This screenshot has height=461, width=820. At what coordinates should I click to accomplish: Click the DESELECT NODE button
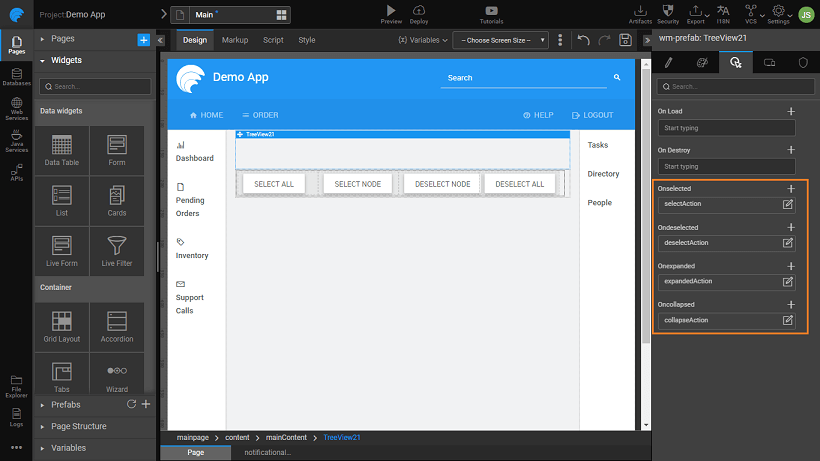click(x=442, y=184)
